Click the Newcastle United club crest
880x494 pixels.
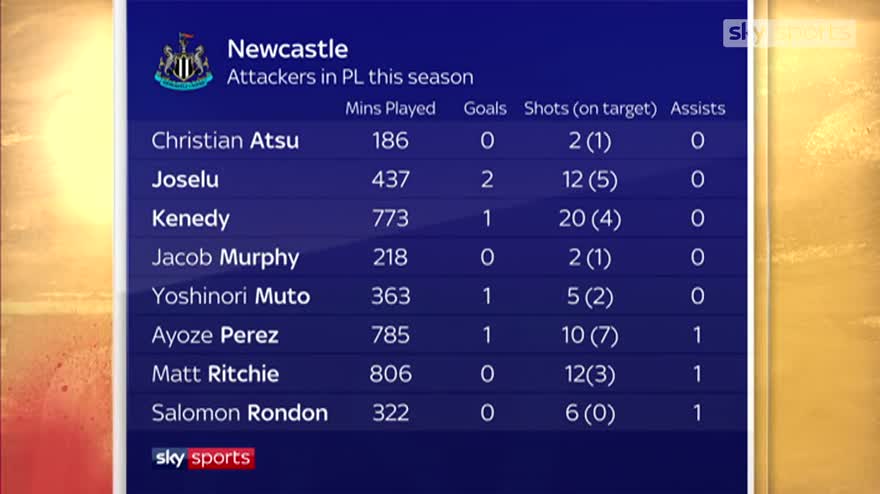pyautogui.click(x=183, y=60)
